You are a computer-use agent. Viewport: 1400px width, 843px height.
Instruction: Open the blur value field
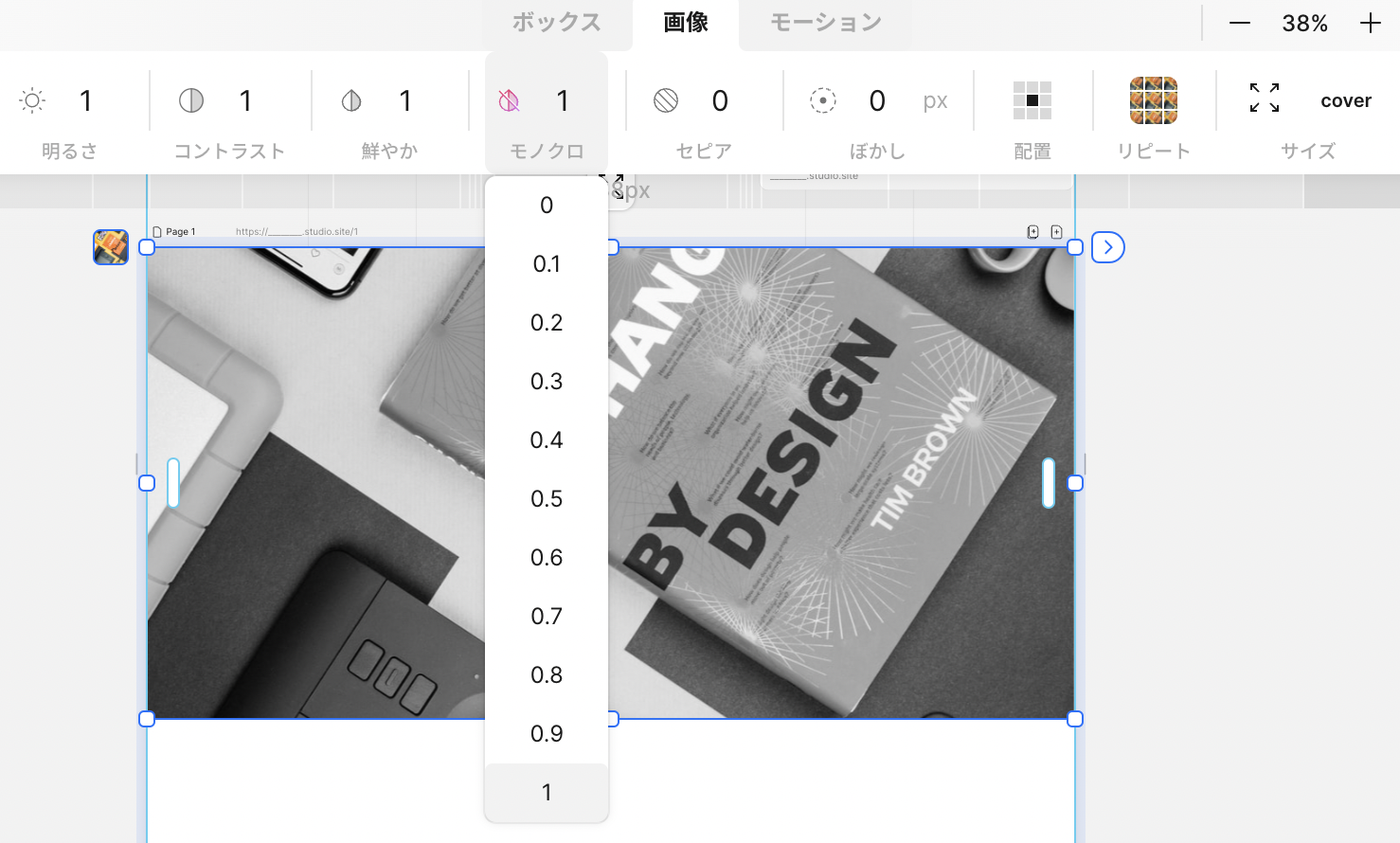[x=877, y=100]
